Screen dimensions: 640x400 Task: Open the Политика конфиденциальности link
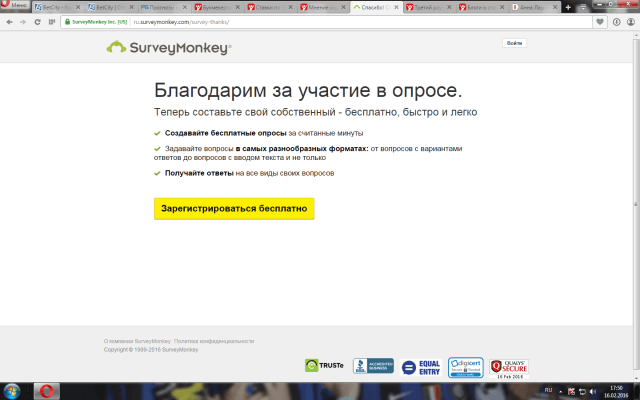pyautogui.click(x=214, y=341)
